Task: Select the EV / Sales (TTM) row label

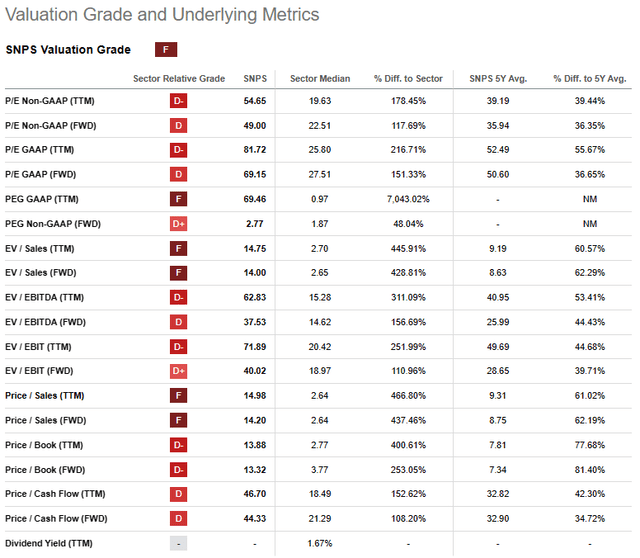Action: pos(40,248)
